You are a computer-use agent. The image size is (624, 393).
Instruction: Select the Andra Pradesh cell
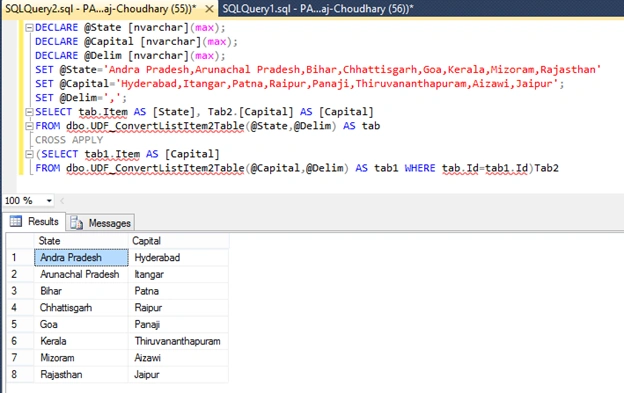[x=81, y=257]
